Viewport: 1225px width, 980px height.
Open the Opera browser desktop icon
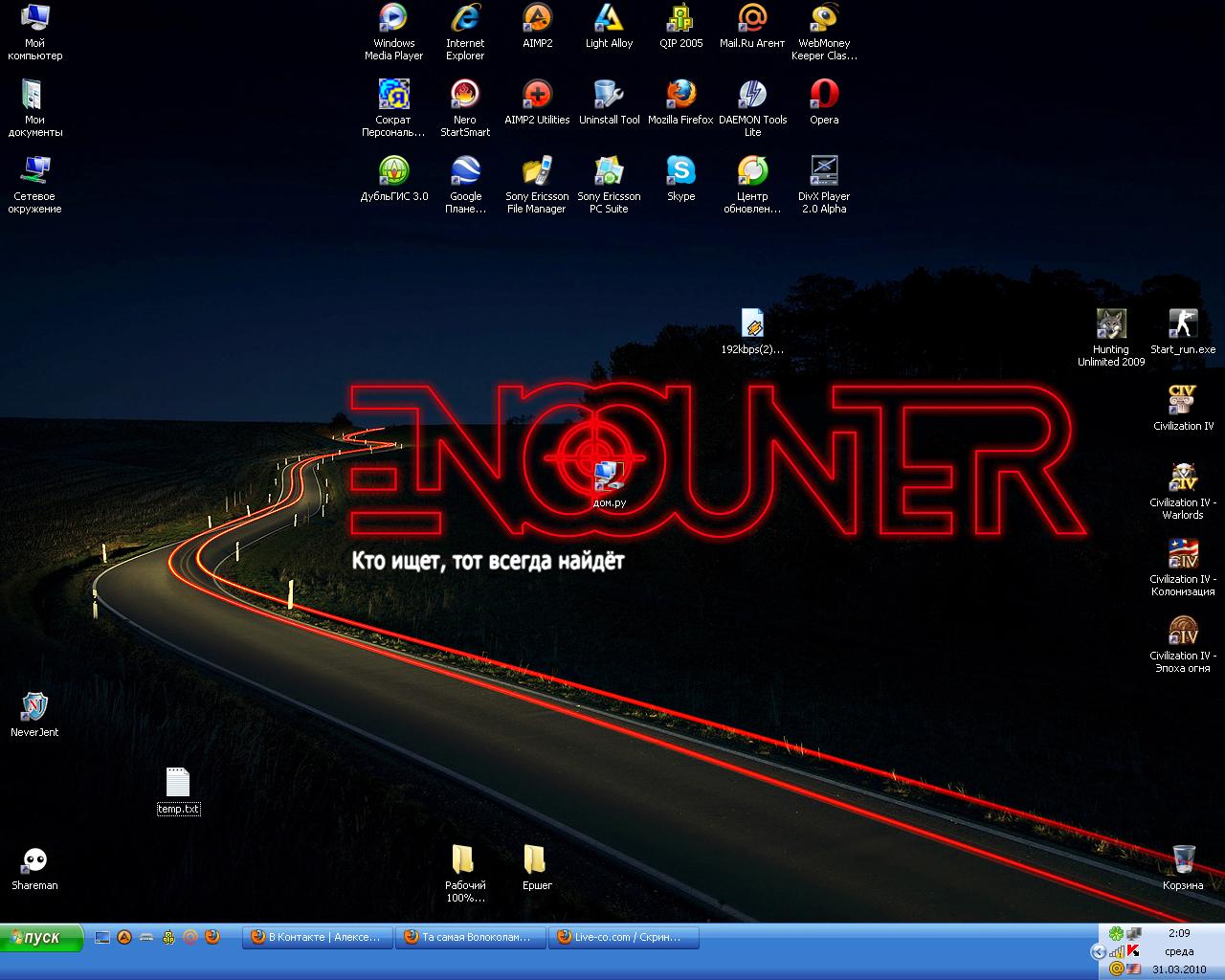pyautogui.click(x=824, y=96)
